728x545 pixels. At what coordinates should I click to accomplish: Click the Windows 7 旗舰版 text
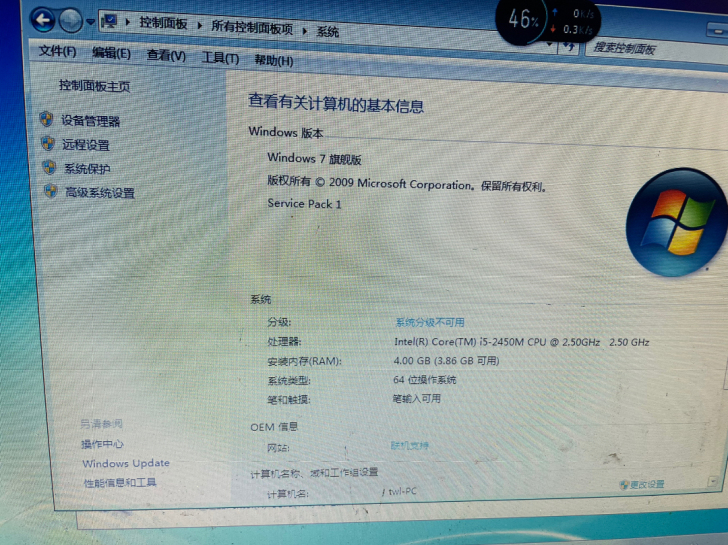pyautogui.click(x=314, y=159)
